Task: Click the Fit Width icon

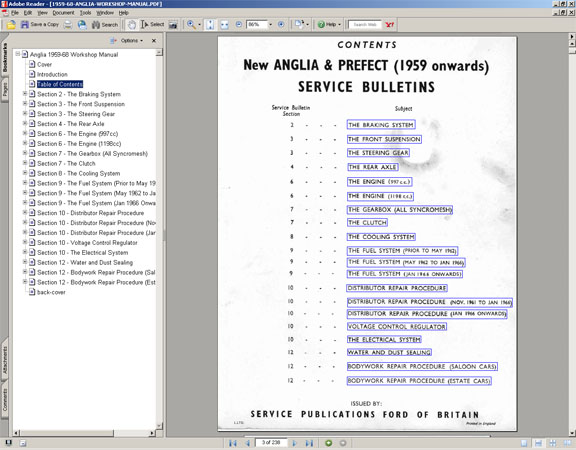Action: pyautogui.click(x=224, y=25)
